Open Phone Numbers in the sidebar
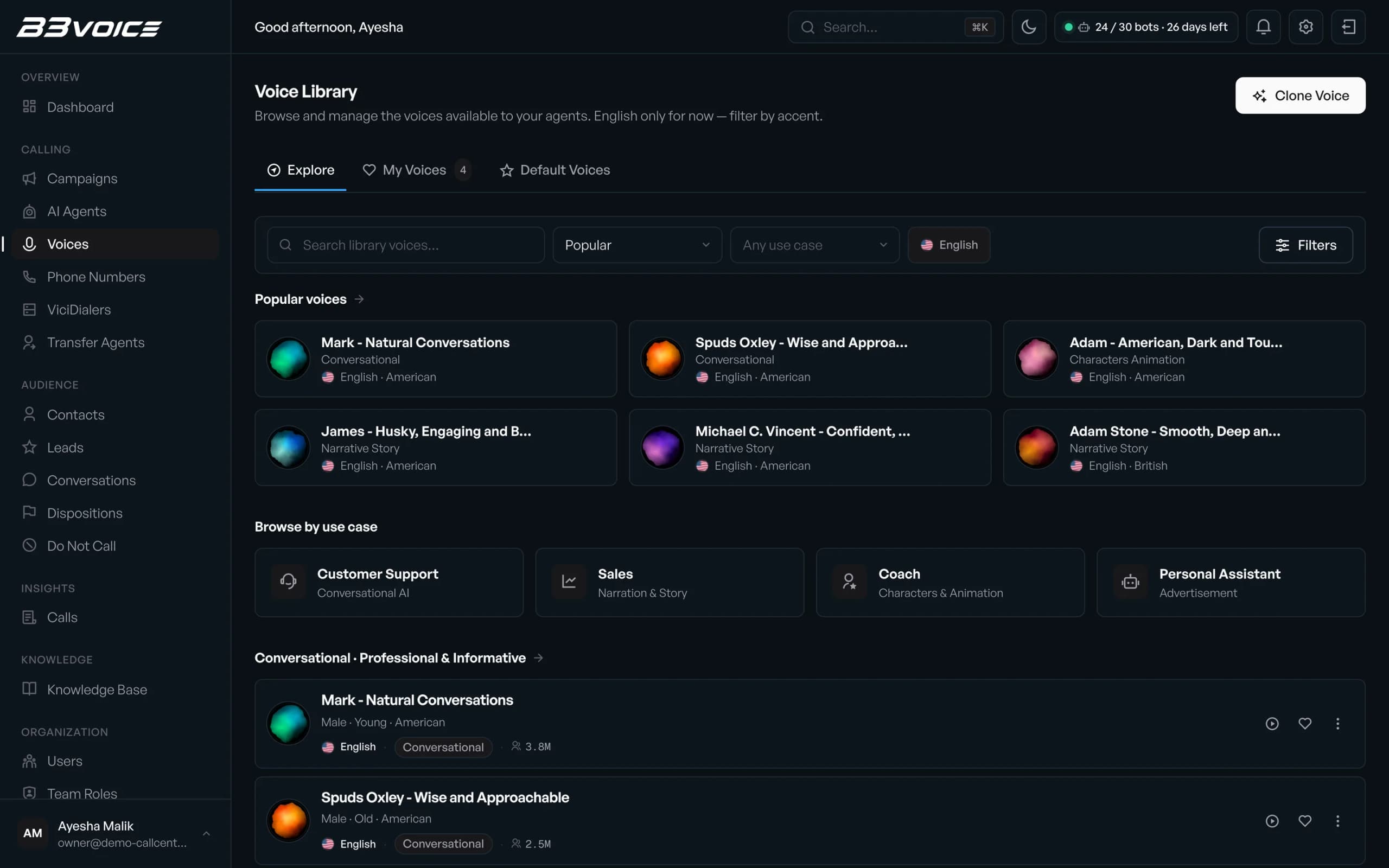The width and height of the screenshot is (1389, 868). tap(116, 277)
